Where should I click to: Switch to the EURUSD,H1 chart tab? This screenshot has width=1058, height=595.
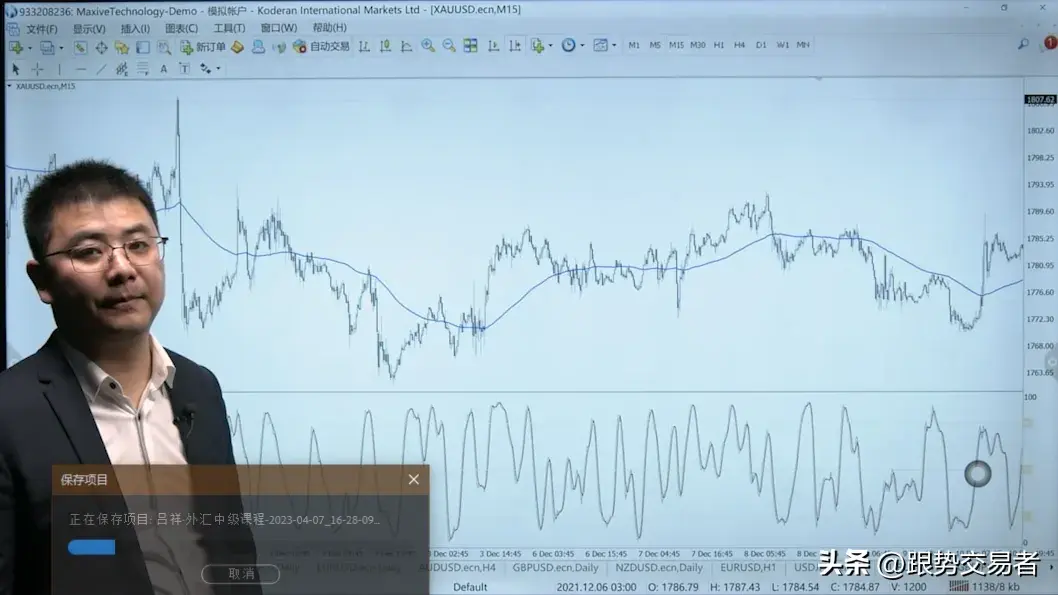748,568
